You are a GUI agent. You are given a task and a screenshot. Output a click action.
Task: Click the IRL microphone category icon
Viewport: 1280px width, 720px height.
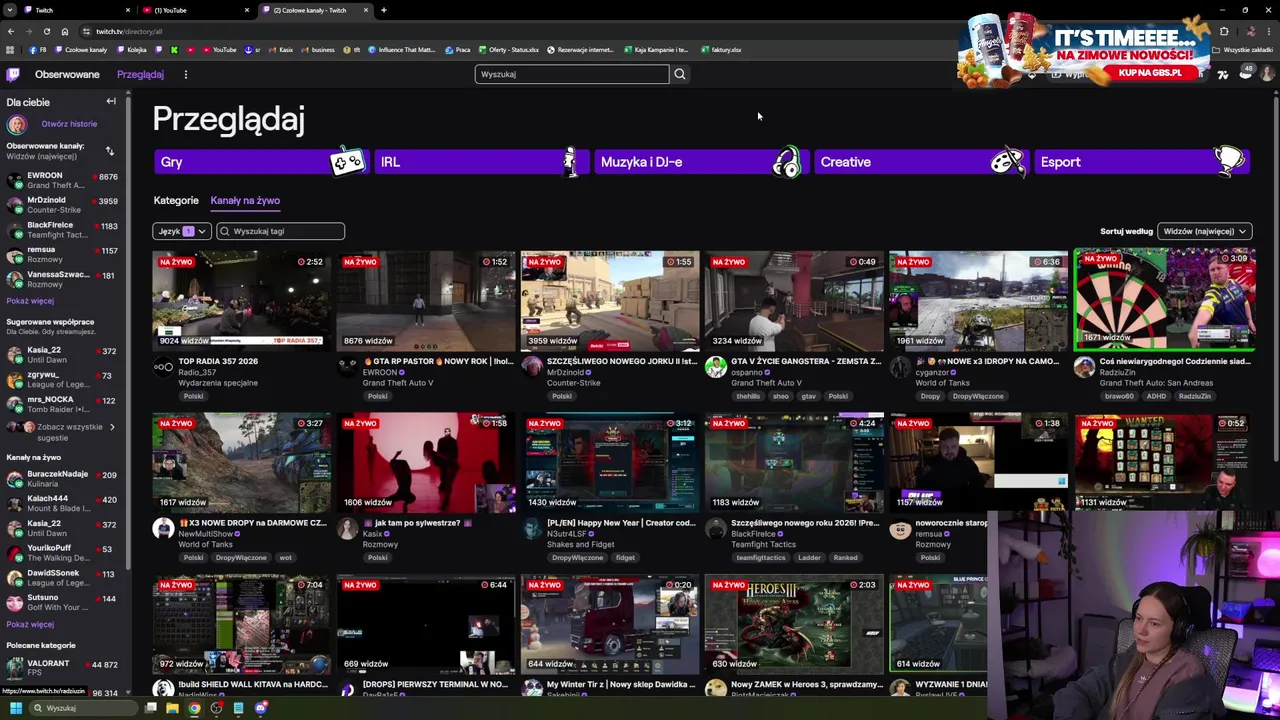point(570,162)
